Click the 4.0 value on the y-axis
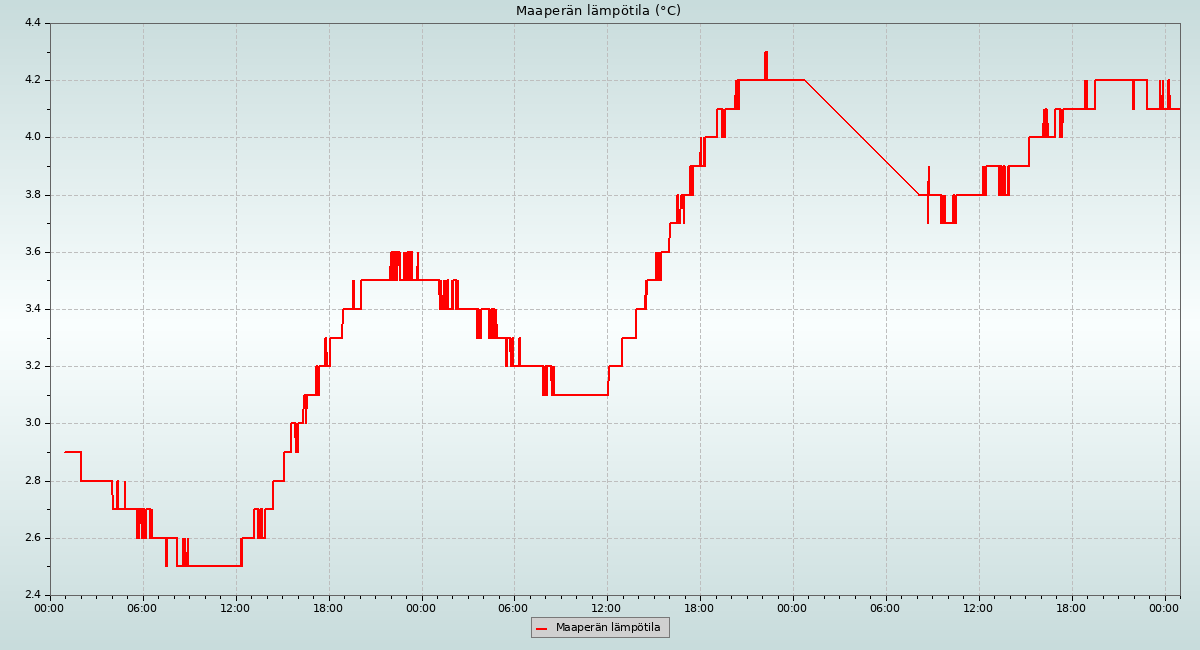This screenshot has height=650, width=1200. (31, 137)
